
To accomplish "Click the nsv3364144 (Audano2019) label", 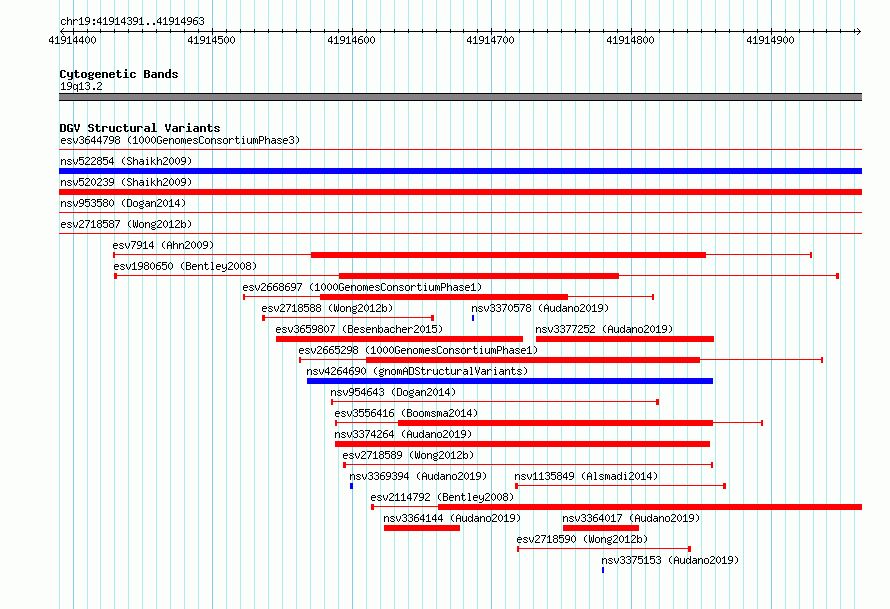I will point(452,518).
